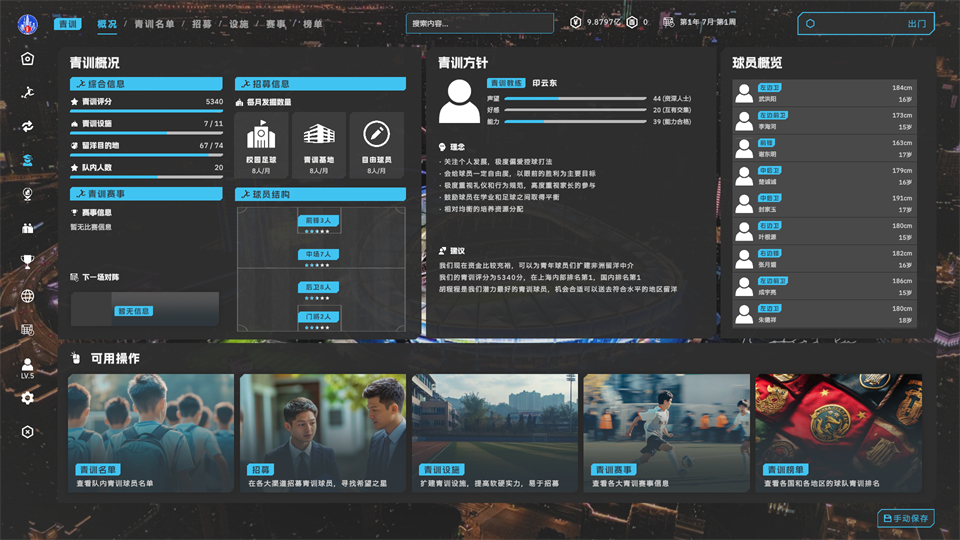Image resolution: width=960 pixels, height=540 pixels.
Task: Select the 自由球员 free agent card
Action: (376, 145)
